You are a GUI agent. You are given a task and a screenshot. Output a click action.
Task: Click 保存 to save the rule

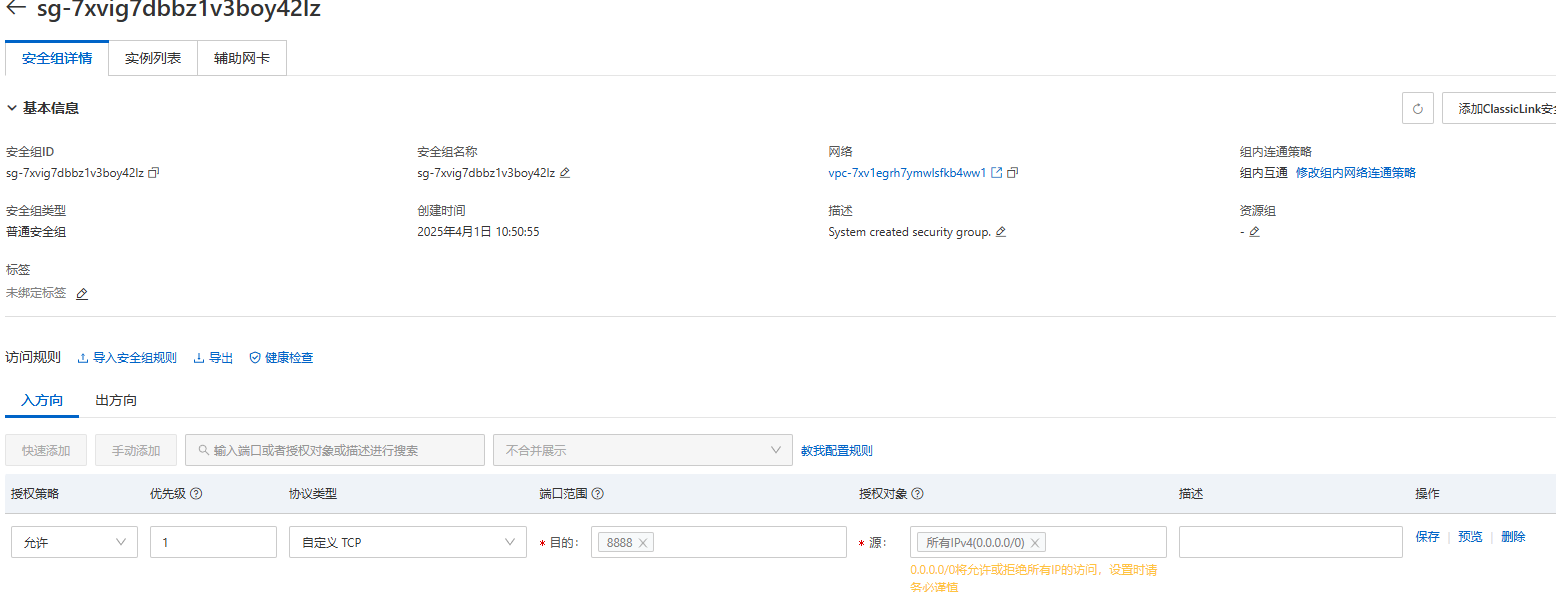pyautogui.click(x=1427, y=537)
